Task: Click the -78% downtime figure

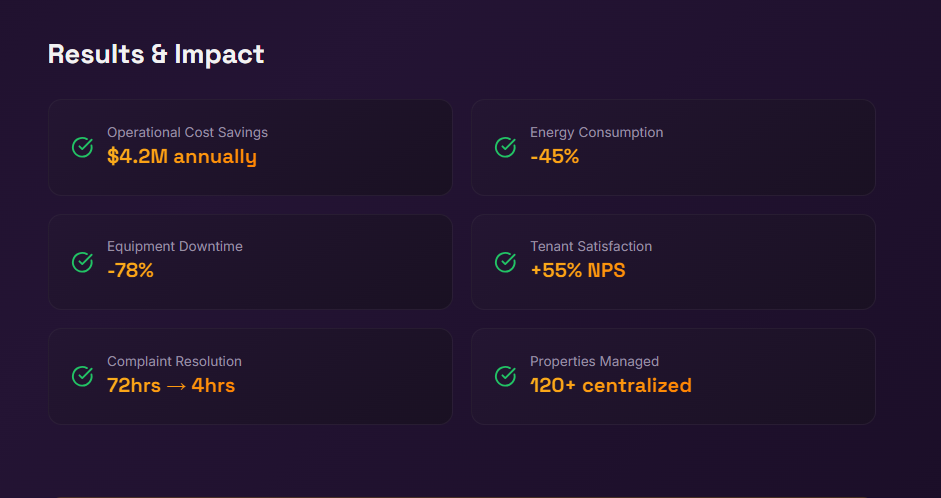Action: click(130, 271)
